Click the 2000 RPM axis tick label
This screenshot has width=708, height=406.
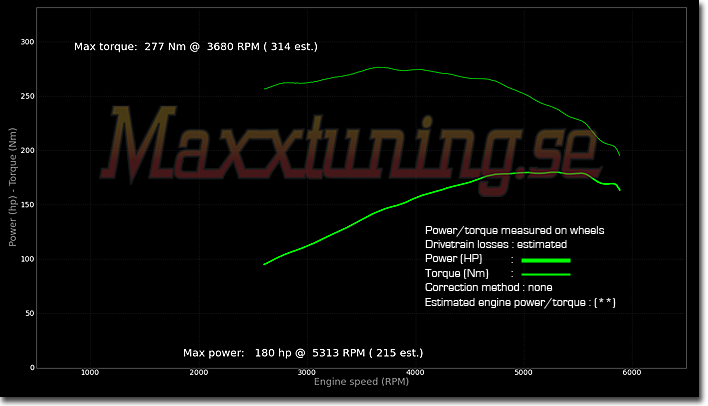pos(198,373)
